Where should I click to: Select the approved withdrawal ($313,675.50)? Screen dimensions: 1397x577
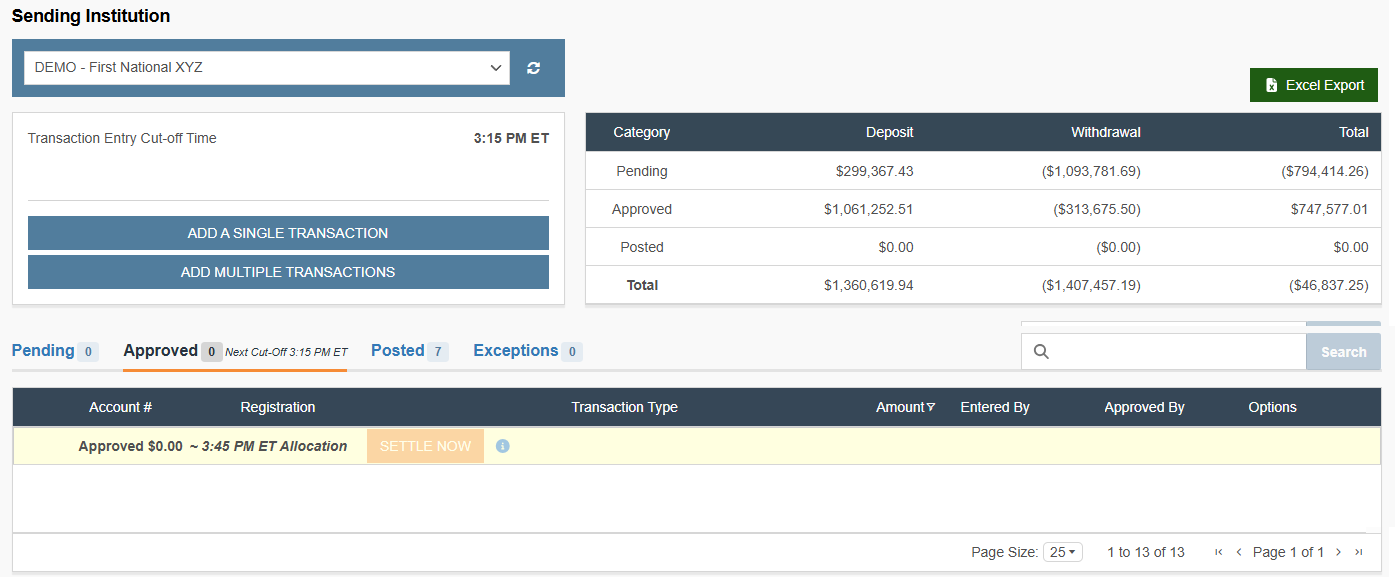click(1097, 209)
